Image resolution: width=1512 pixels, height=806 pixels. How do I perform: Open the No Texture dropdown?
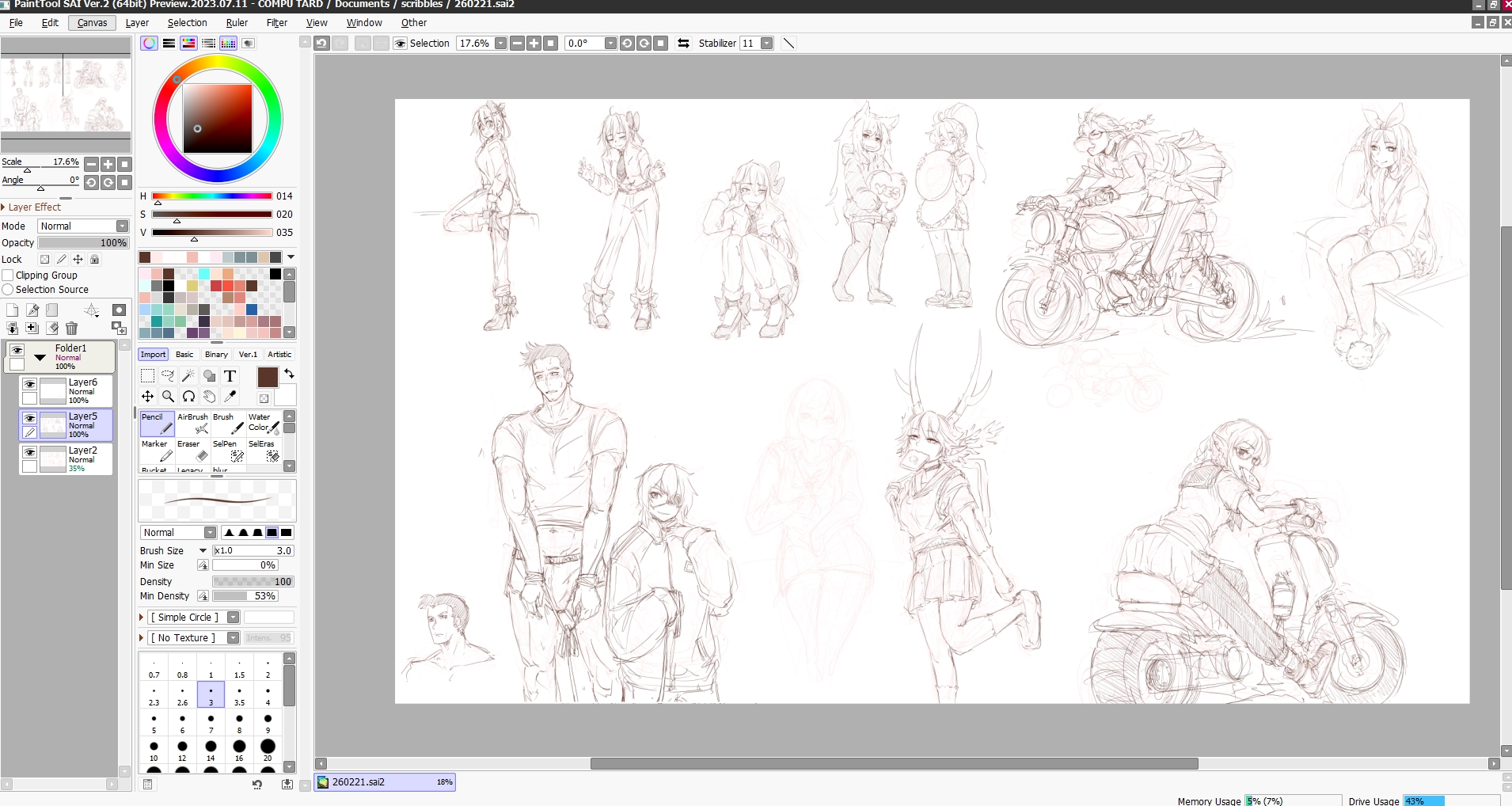(233, 638)
